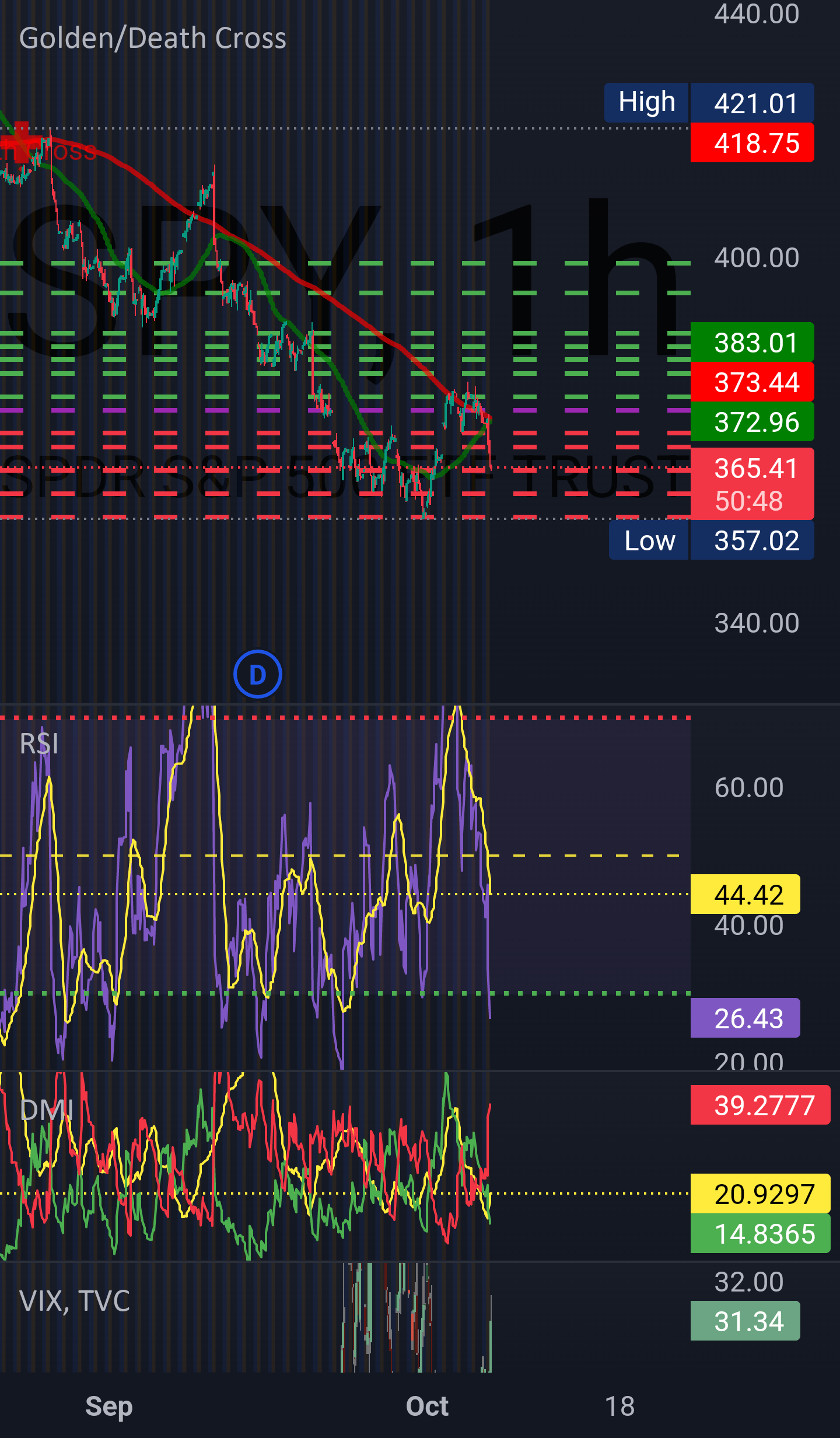Image resolution: width=840 pixels, height=1438 pixels.
Task: Click the 400.00 price scale label
Action: [757, 257]
